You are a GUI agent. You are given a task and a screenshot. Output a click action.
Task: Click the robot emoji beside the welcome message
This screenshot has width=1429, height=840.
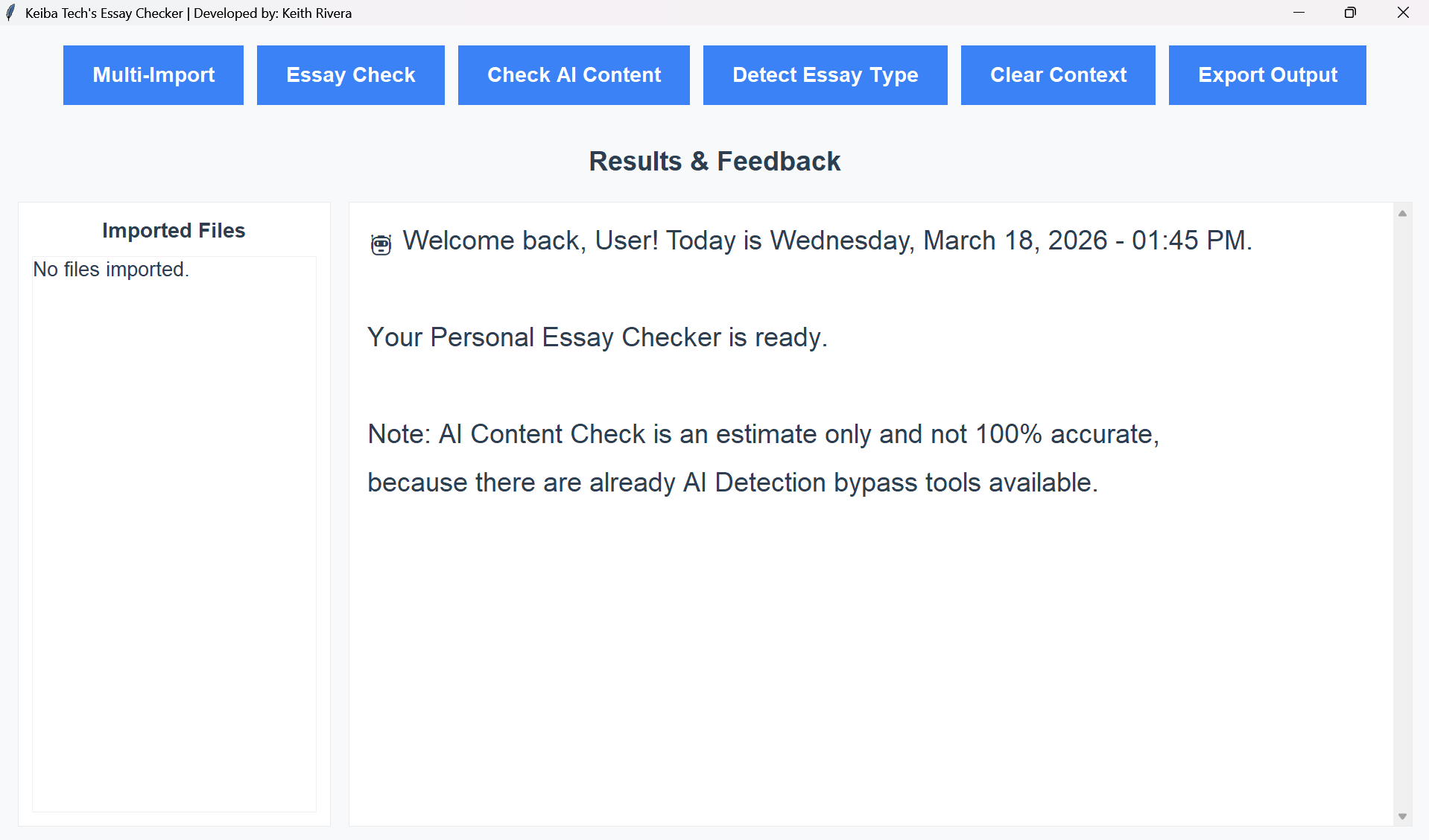click(x=379, y=243)
